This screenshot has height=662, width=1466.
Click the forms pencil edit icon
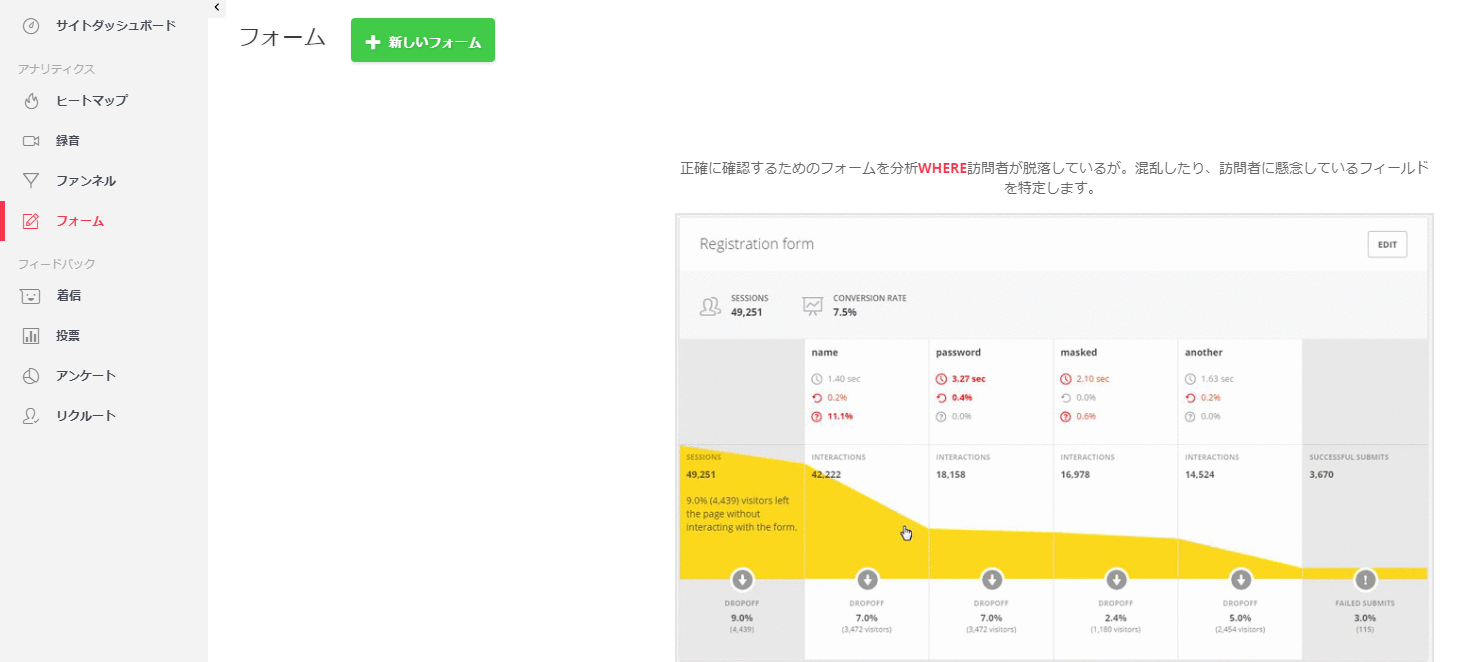31,221
